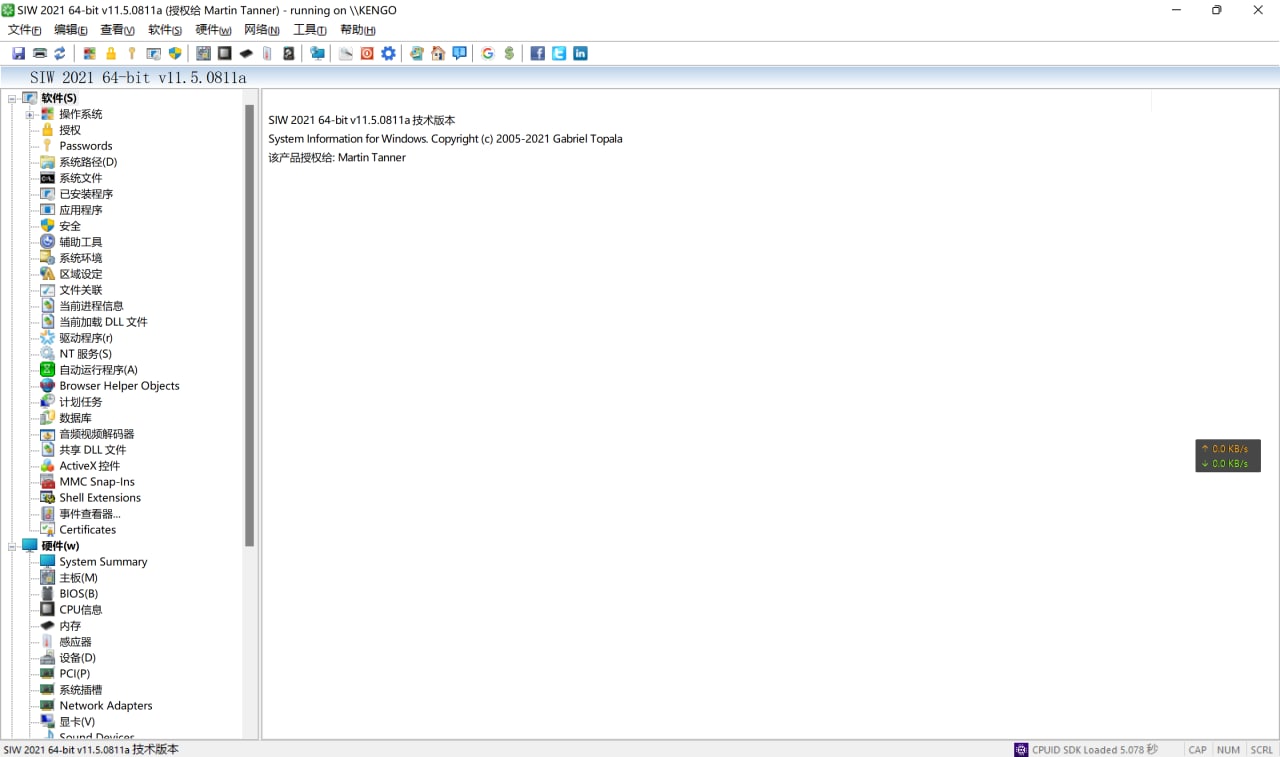Click the gray eraser-like icon before the red power icon
This screenshot has width=1280, height=757.
[346, 54]
